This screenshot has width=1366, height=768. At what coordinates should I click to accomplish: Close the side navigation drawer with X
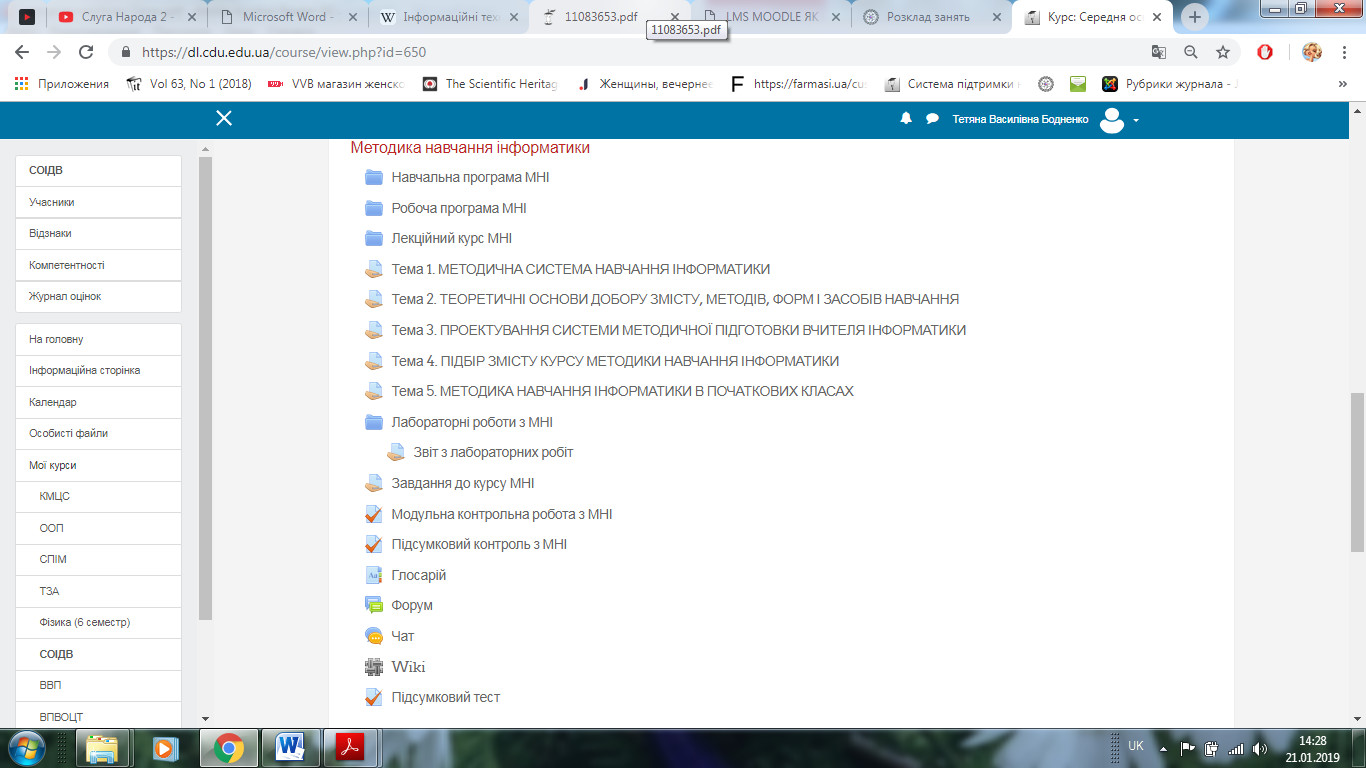[224, 118]
